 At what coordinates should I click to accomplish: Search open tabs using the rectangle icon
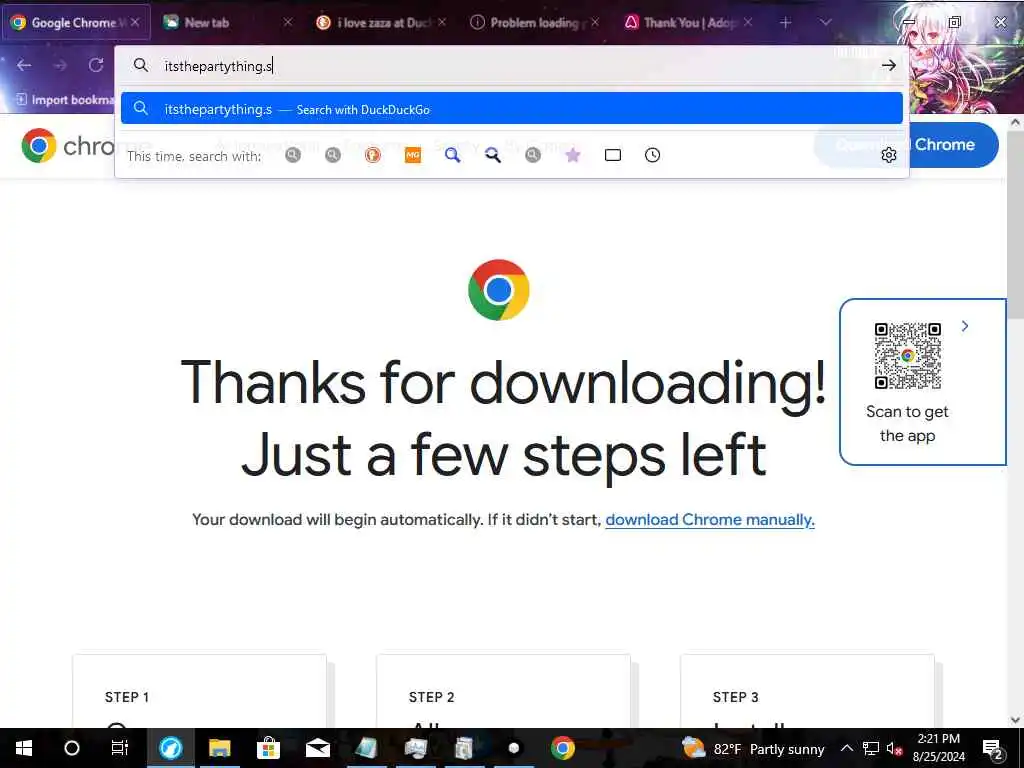pyautogui.click(x=613, y=155)
